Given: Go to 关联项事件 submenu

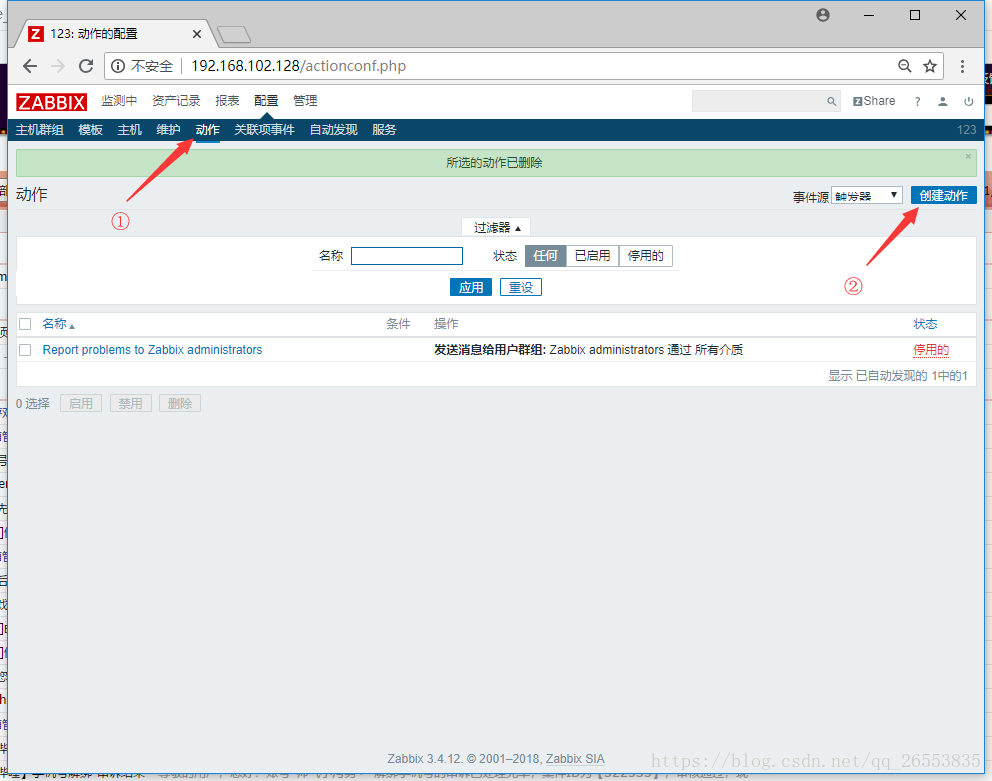Looking at the screenshot, I should pyautogui.click(x=264, y=130).
